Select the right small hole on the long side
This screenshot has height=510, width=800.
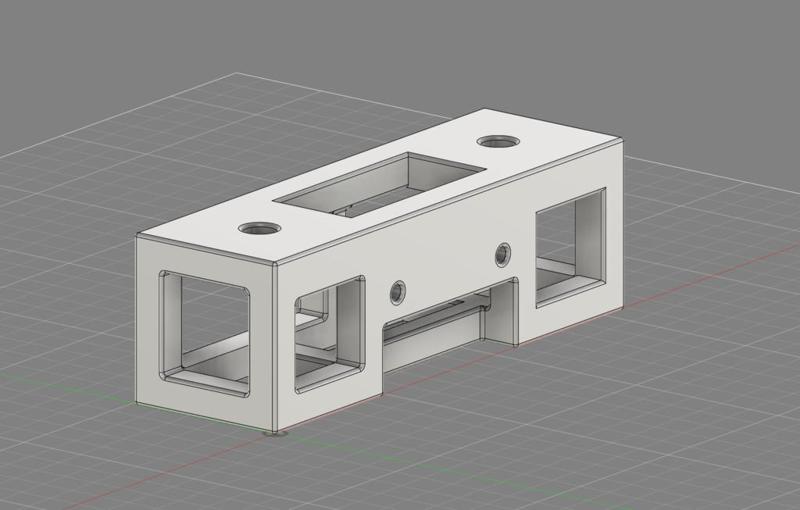pyautogui.click(x=503, y=254)
